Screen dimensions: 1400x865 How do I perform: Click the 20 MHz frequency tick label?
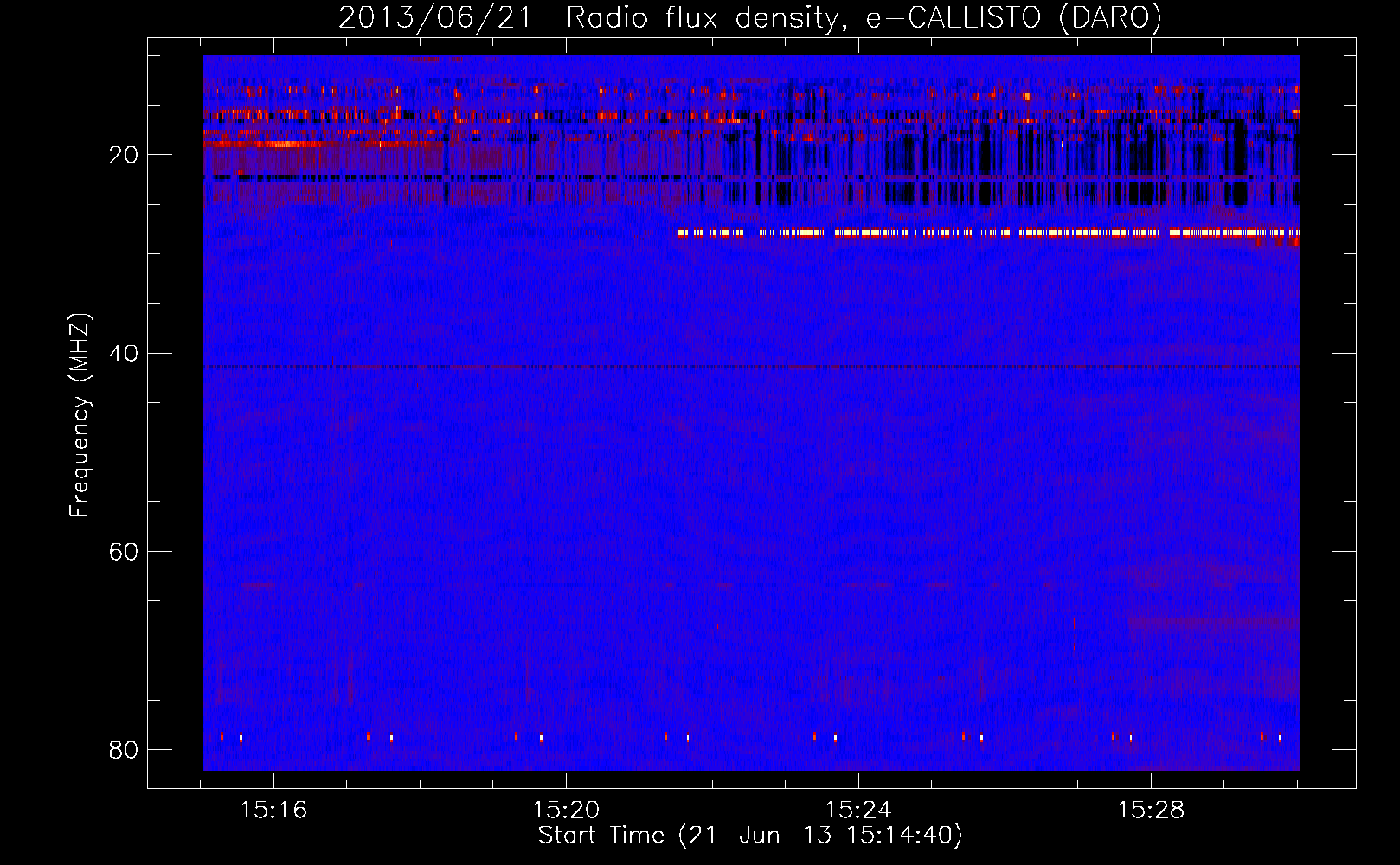[x=124, y=155]
